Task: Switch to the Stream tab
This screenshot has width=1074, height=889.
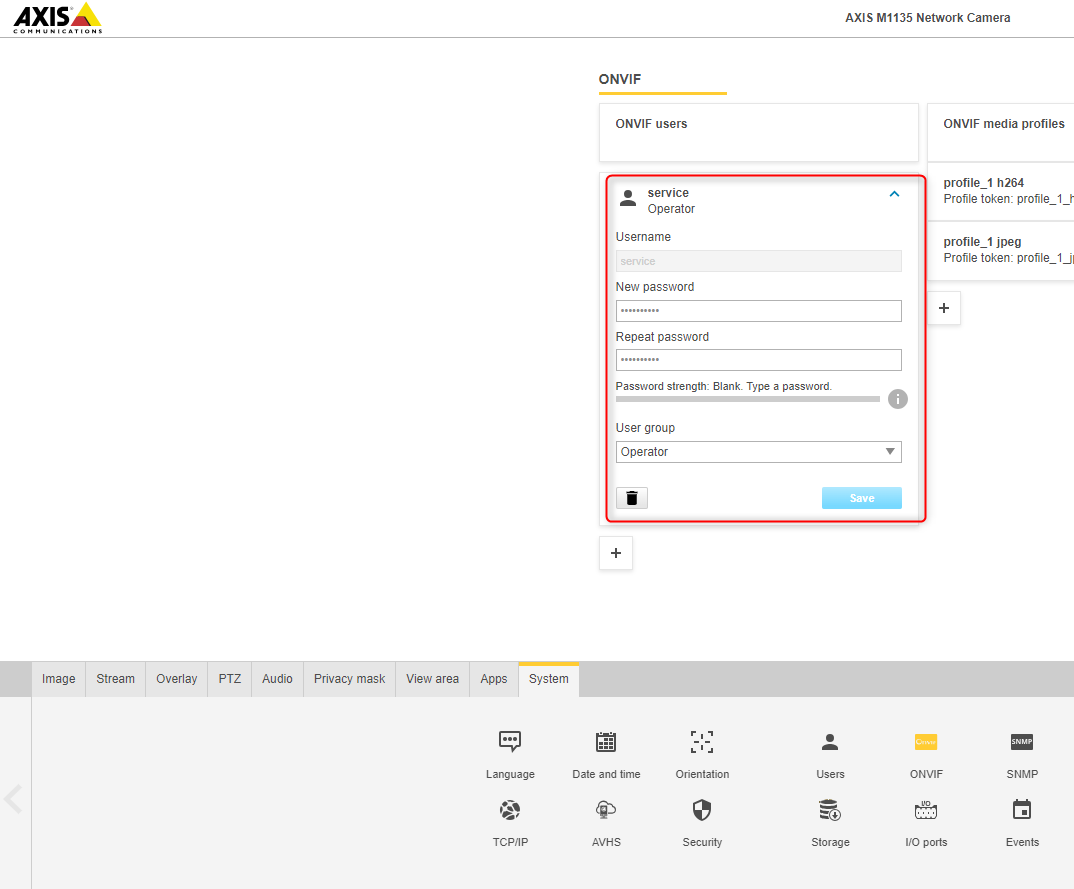Action: (x=115, y=679)
